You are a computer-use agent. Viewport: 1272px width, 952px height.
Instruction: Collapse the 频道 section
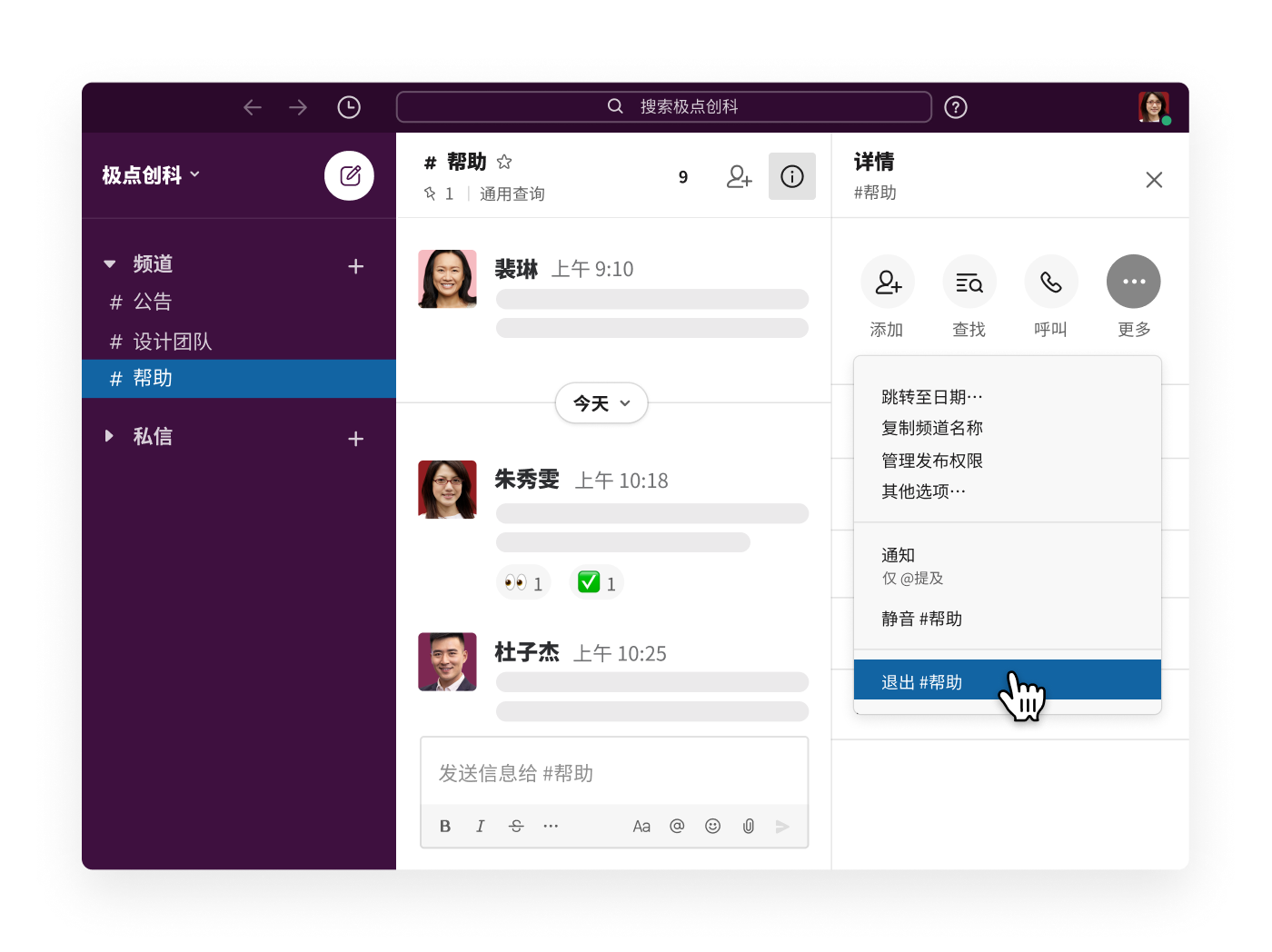[x=110, y=264]
